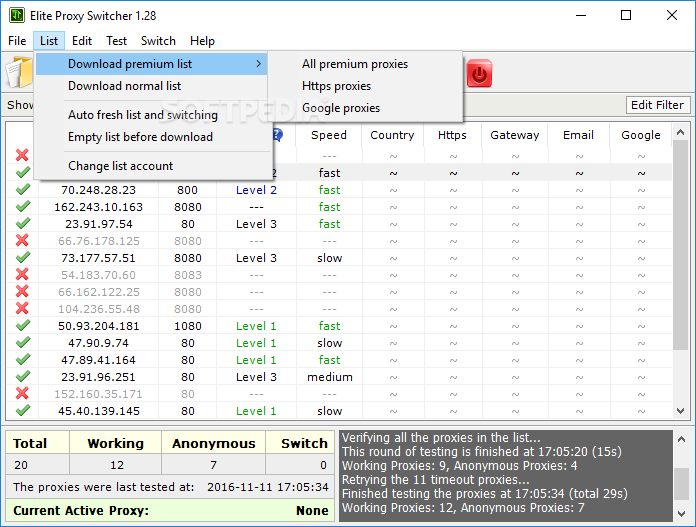Click green check icon for 47.89.41.164
Viewport: 696px width, 527px height.
tap(23, 359)
